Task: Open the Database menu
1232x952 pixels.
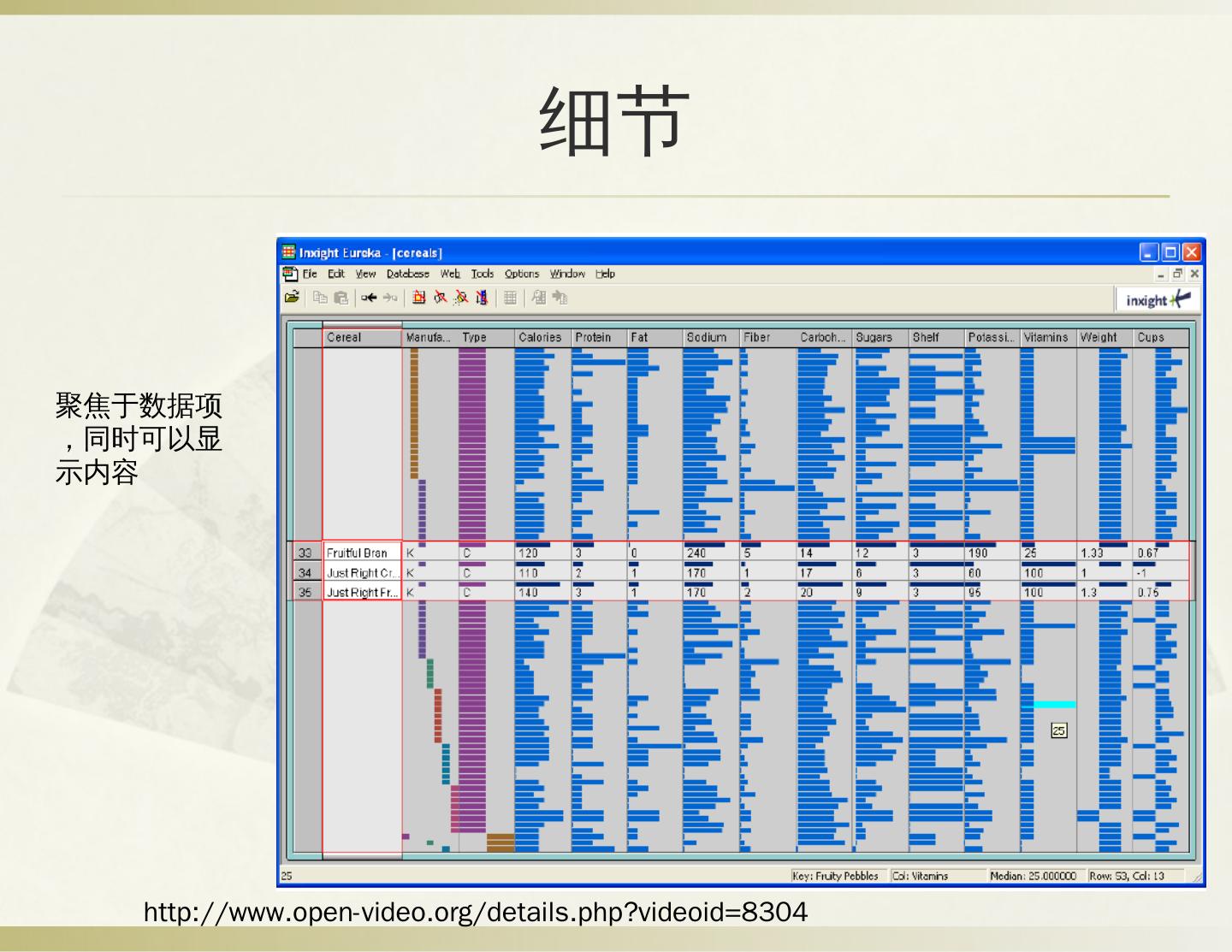Action: (x=408, y=274)
